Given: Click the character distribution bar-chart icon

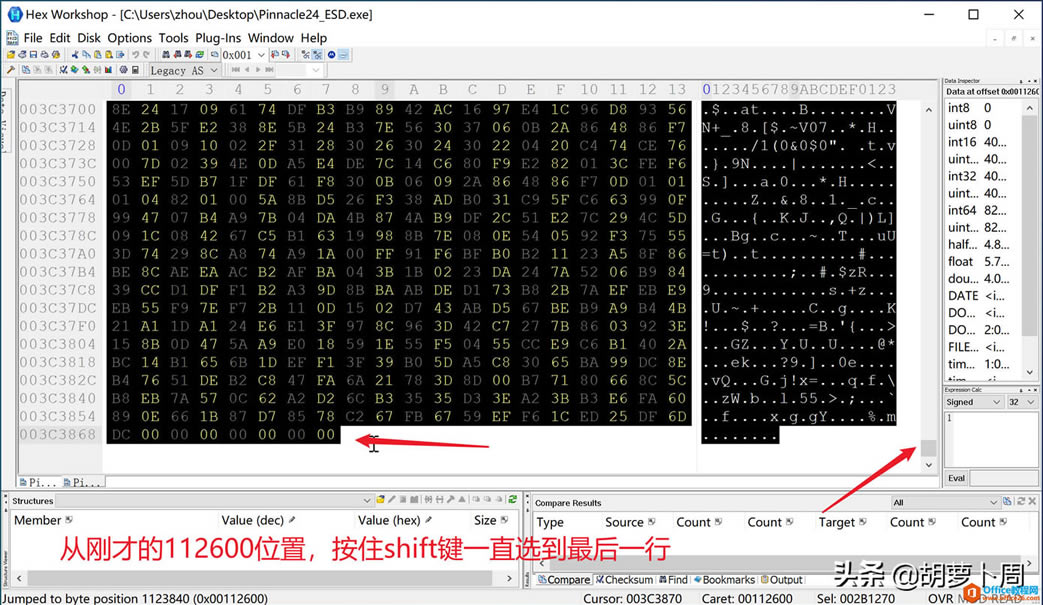Looking at the screenshot, I should [108, 70].
